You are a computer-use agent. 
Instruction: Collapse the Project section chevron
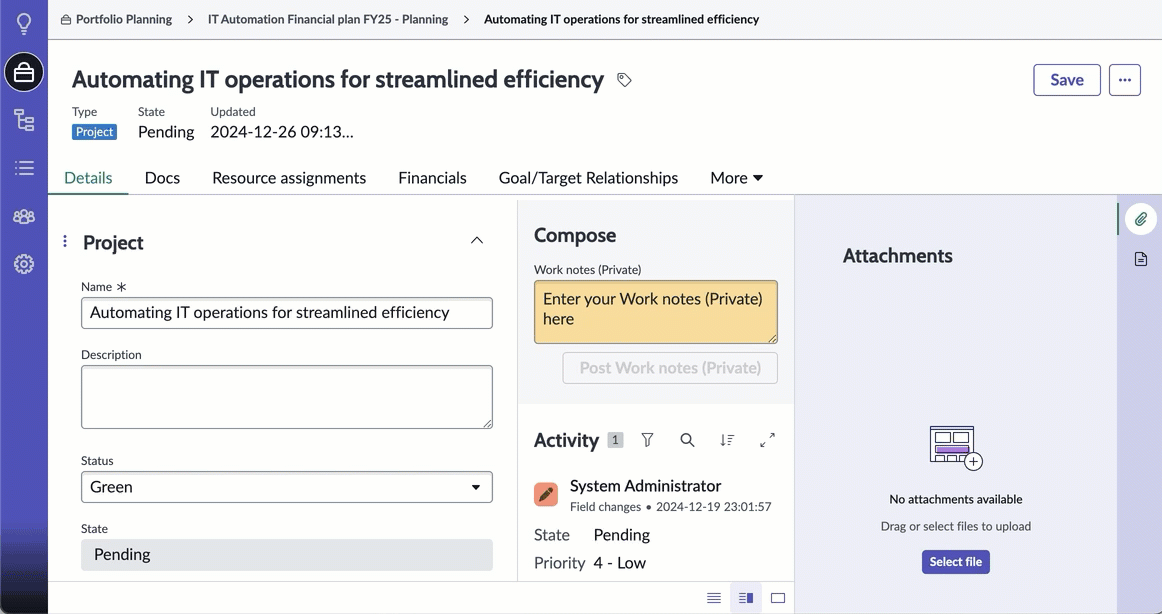(477, 240)
